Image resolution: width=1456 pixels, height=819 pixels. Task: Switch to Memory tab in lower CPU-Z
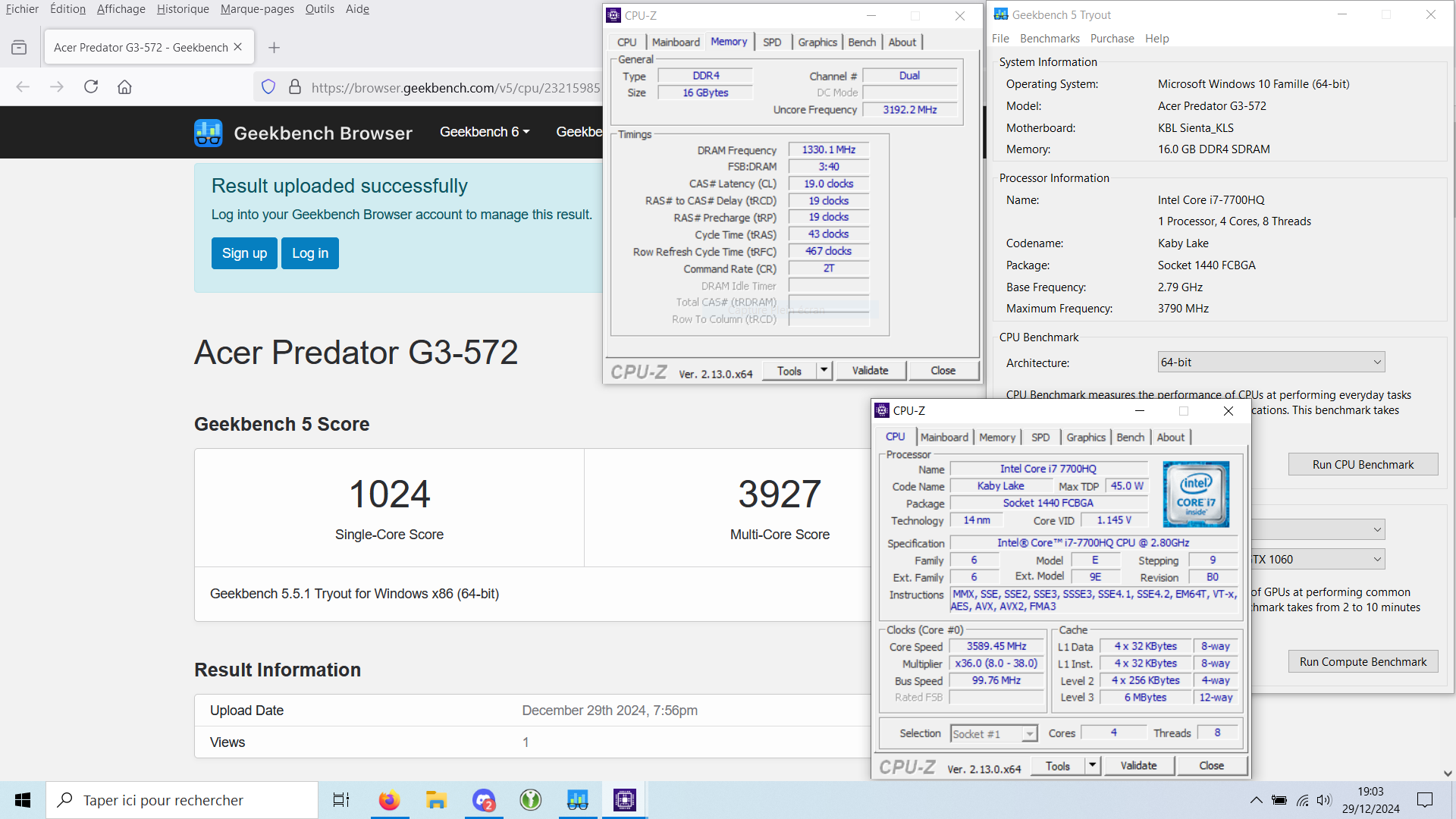[997, 438]
